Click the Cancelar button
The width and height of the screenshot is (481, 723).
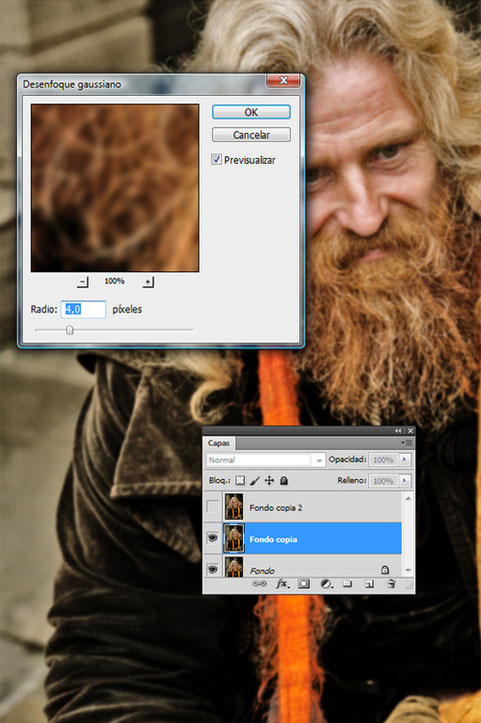click(x=251, y=135)
